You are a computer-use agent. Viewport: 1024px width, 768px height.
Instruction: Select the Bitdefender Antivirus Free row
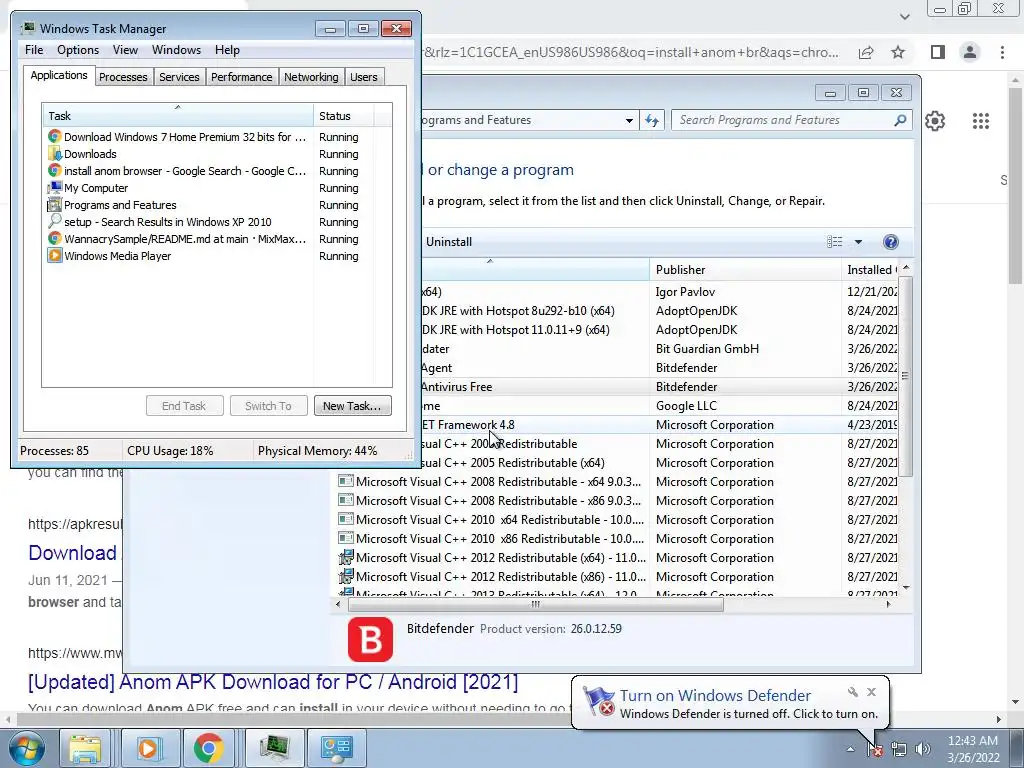pyautogui.click(x=660, y=387)
